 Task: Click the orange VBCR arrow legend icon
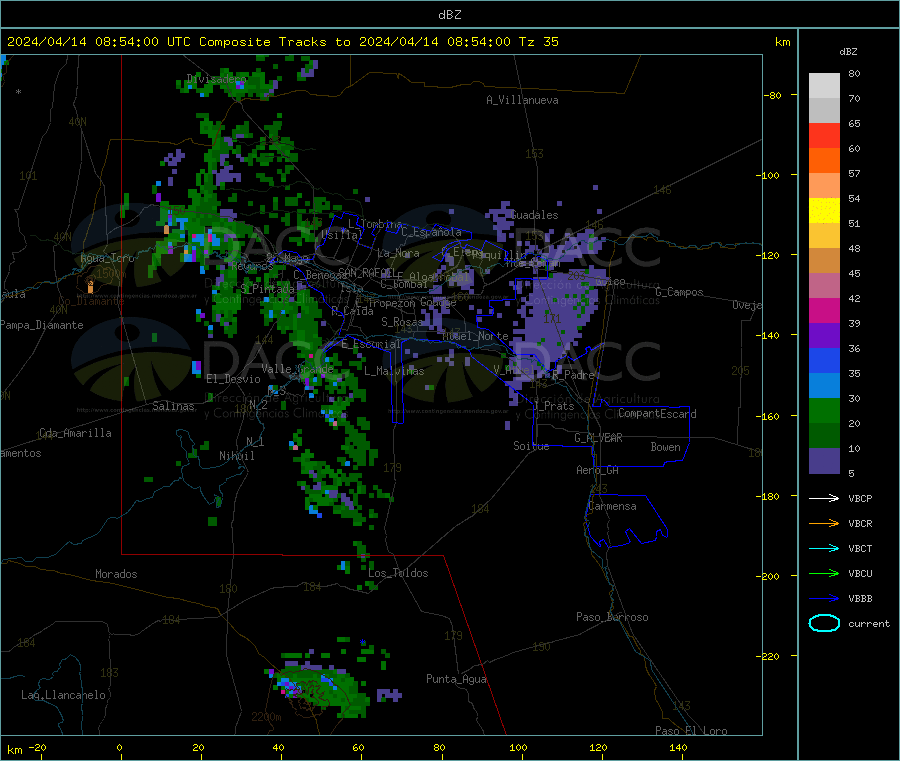(x=824, y=523)
